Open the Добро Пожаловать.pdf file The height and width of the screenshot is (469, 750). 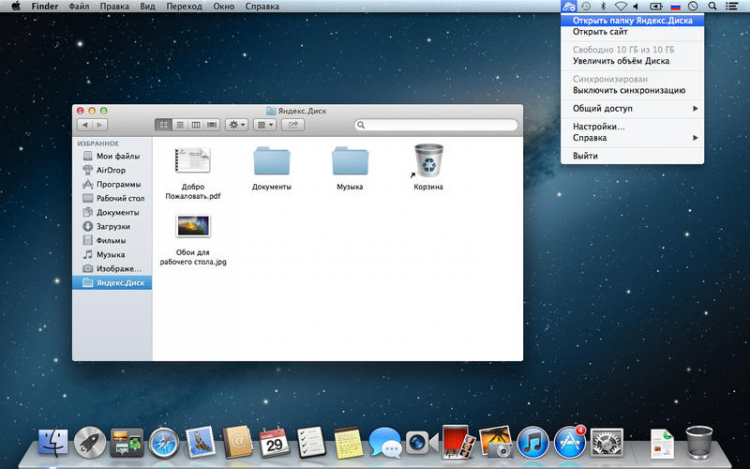pyautogui.click(x=193, y=162)
